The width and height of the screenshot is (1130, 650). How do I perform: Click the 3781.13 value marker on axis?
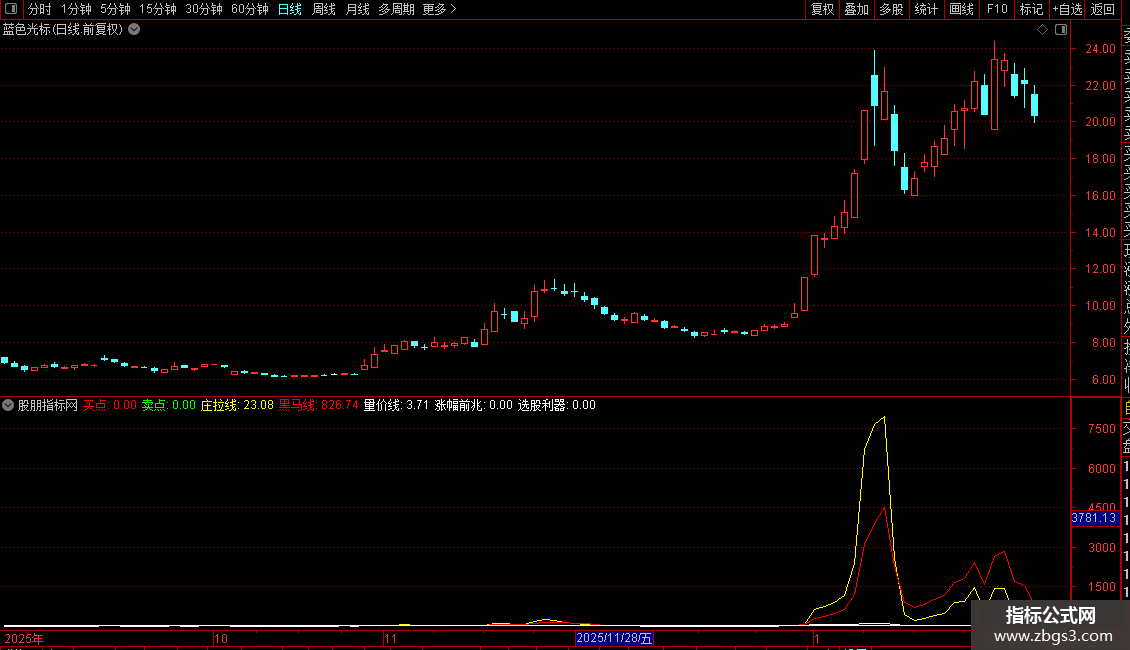[1094, 518]
